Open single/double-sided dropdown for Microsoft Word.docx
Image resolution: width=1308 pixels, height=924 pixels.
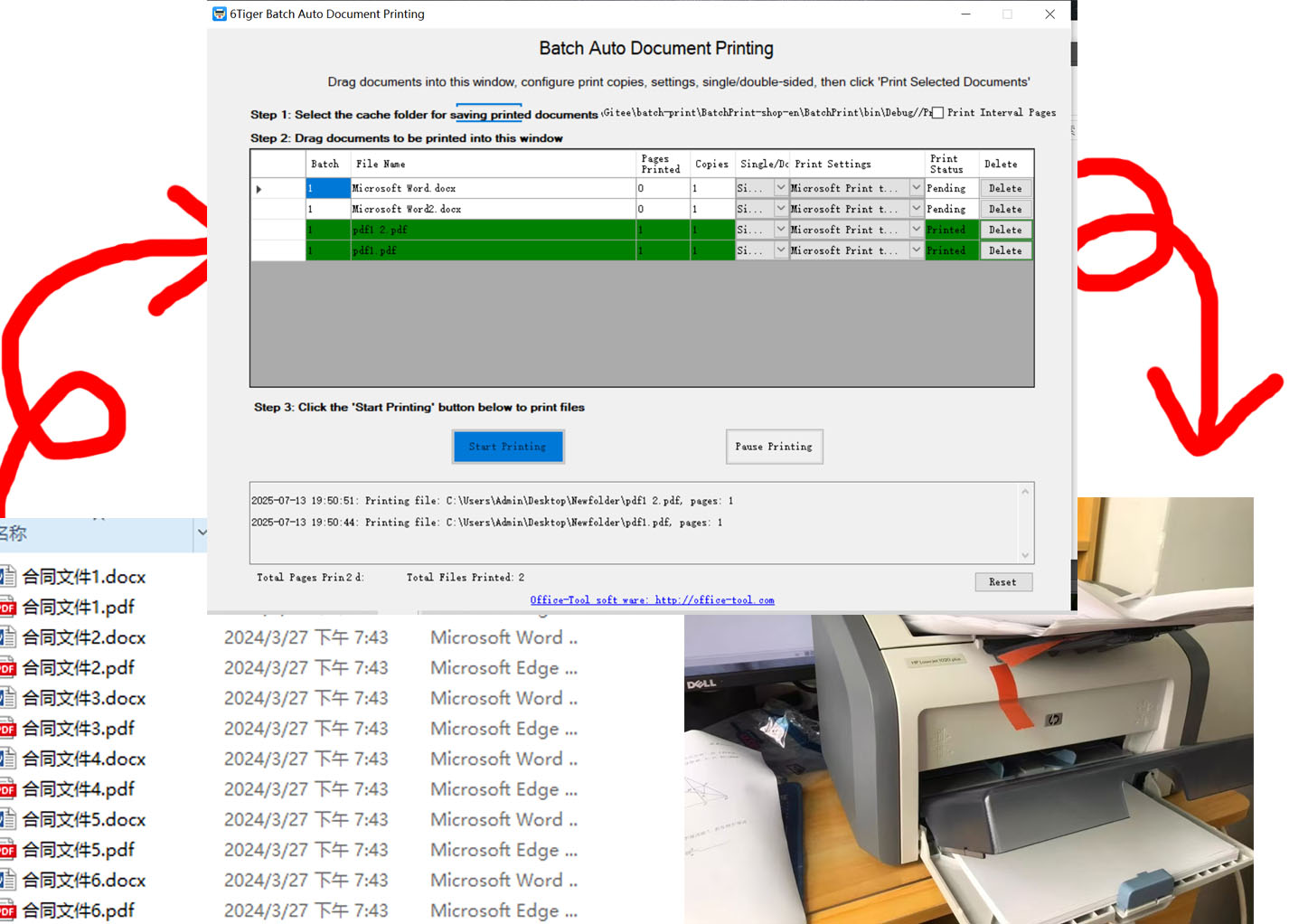point(781,188)
